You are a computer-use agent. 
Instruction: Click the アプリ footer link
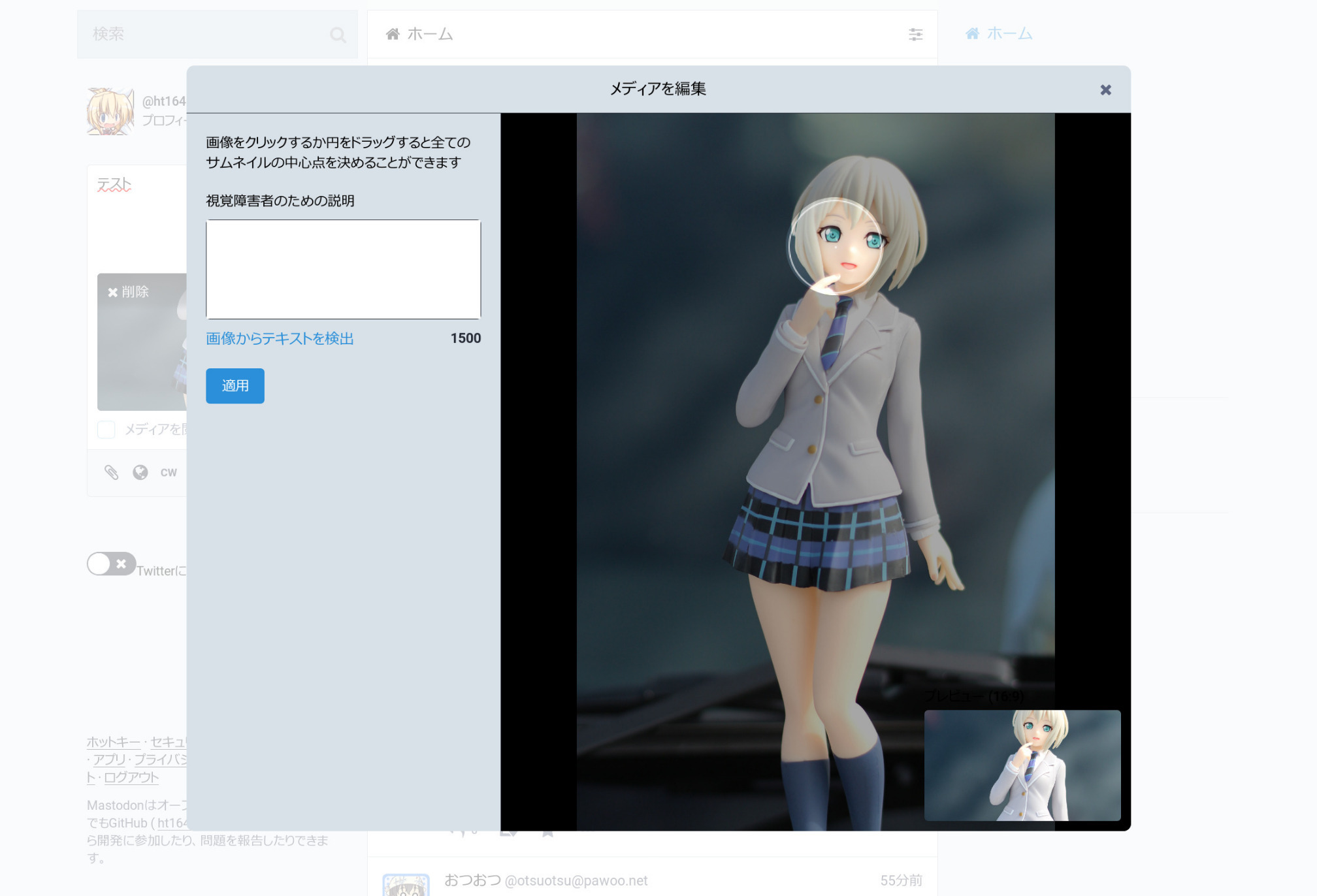click(x=109, y=760)
